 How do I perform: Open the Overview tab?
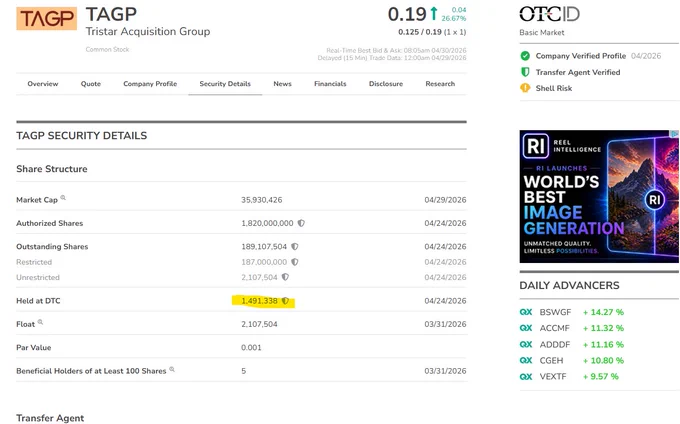(x=42, y=84)
